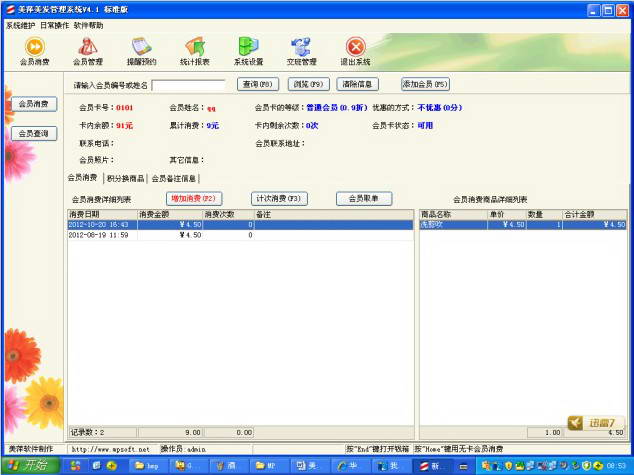This screenshot has height=475, width=634.
Task: Focus the member number or name input field
Action: (188, 85)
